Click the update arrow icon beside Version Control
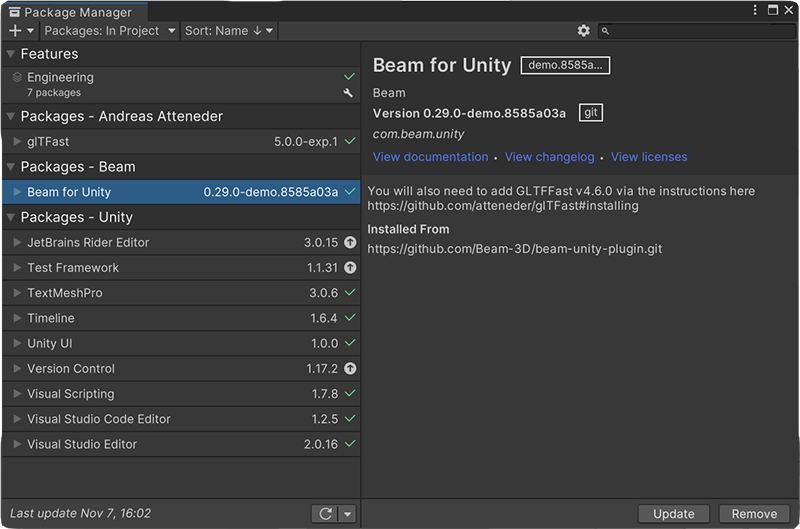Screen dimensions: 800x529 click(350, 369)
